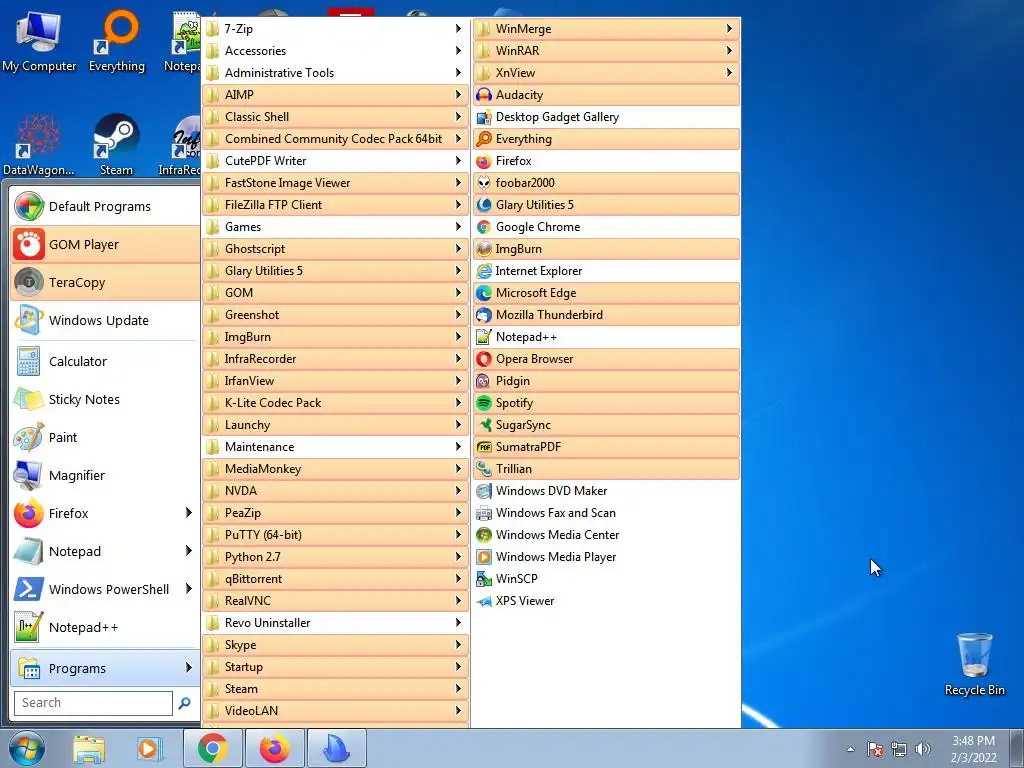Open Paint from start menu
This screenshot has width=1024, height=768.
click(105, 437)
